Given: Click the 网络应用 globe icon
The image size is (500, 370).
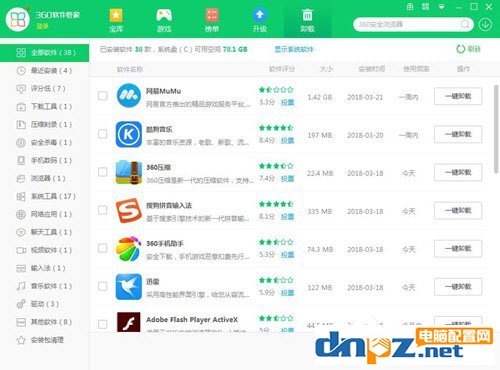Looking at the screenshot, I should point(21,214).
